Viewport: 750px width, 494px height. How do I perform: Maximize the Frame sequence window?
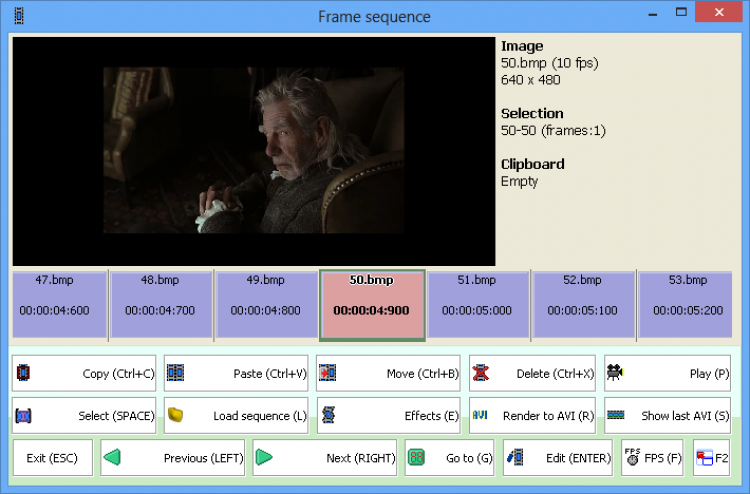pyautogui.click(x=681, y=12)
